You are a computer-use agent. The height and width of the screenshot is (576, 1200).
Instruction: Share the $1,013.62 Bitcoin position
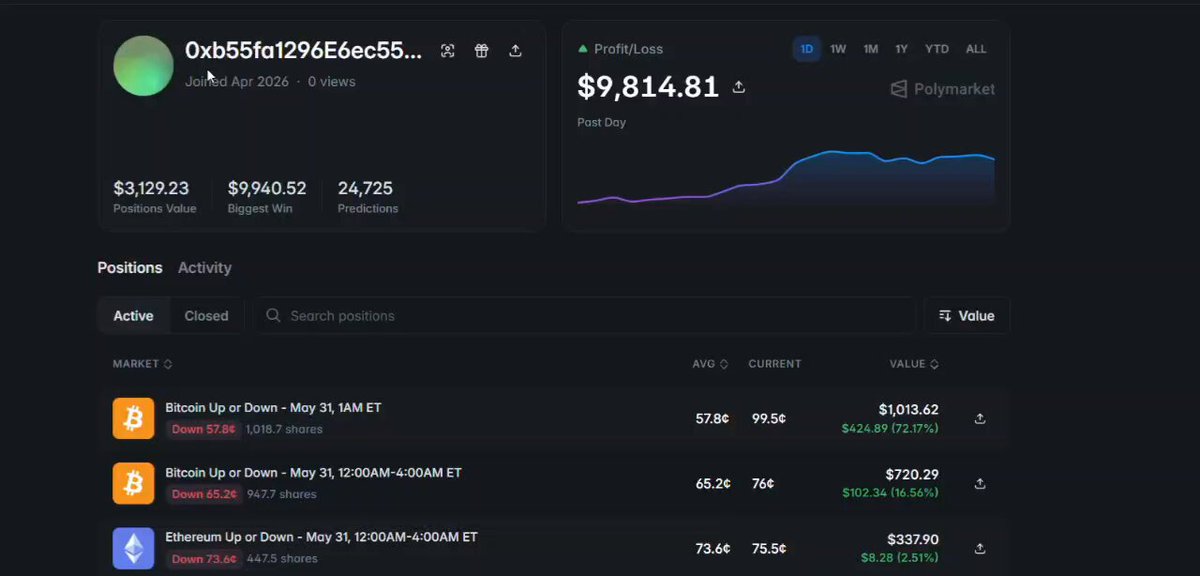click(x=980, y=419)
